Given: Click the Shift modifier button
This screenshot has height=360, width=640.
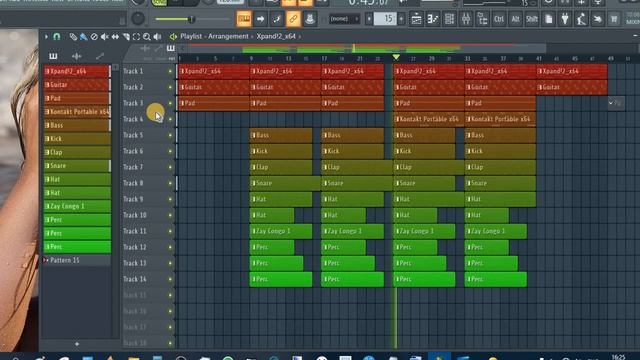Looking at the screenshot, I should point(531,19).
